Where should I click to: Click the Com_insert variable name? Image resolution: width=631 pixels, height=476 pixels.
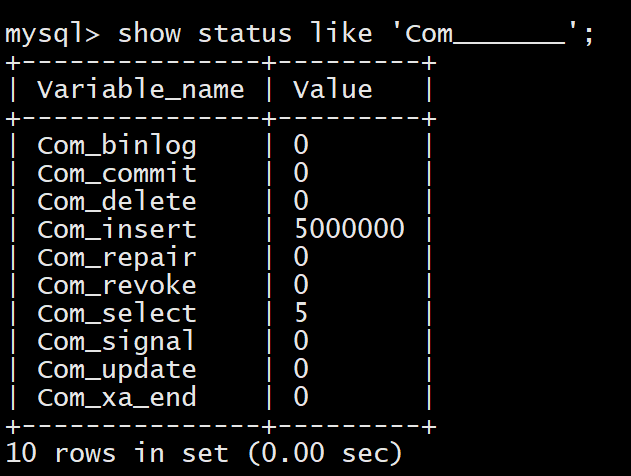click(116, 229)
